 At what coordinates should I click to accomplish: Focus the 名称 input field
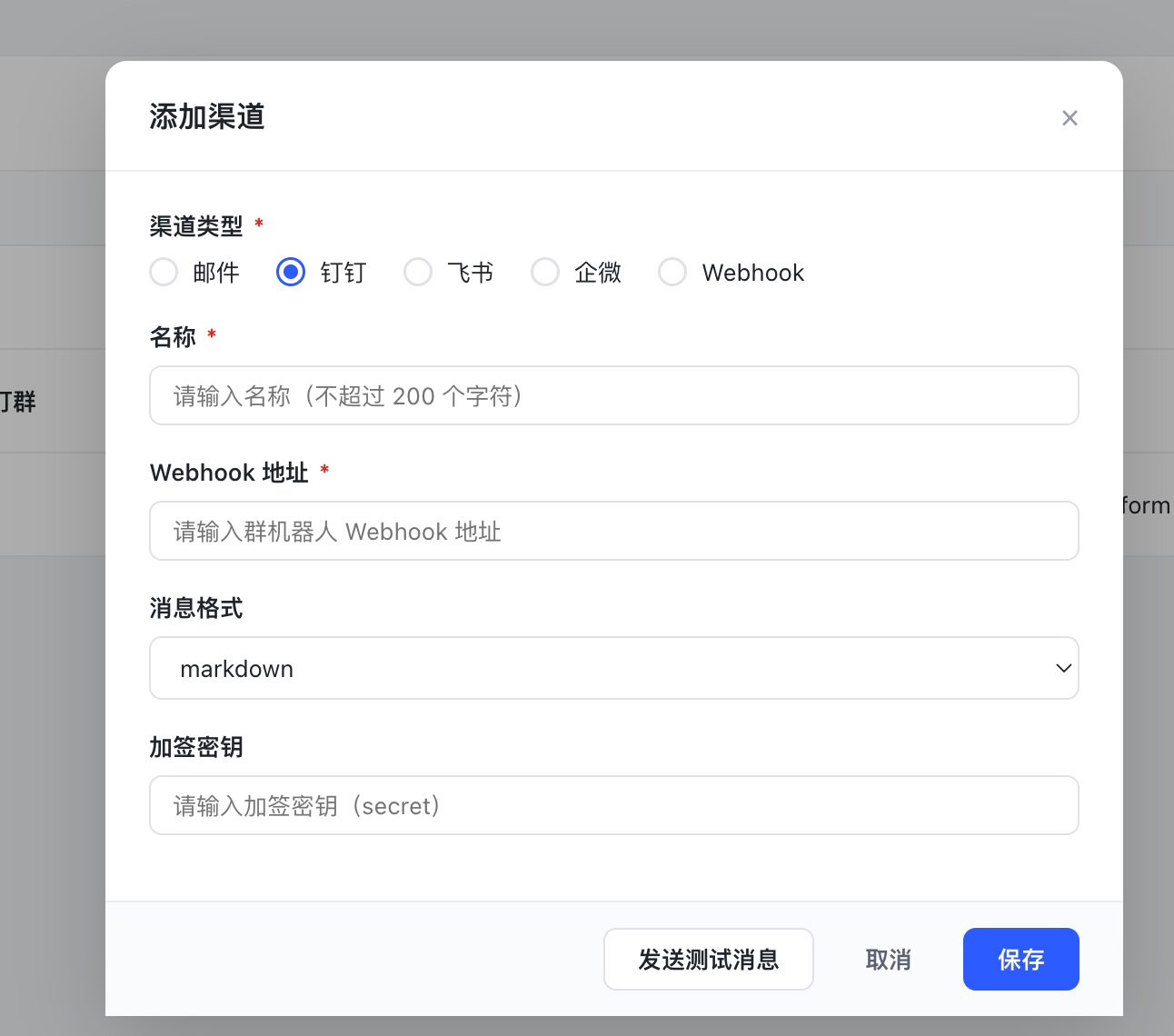point(614,395)
